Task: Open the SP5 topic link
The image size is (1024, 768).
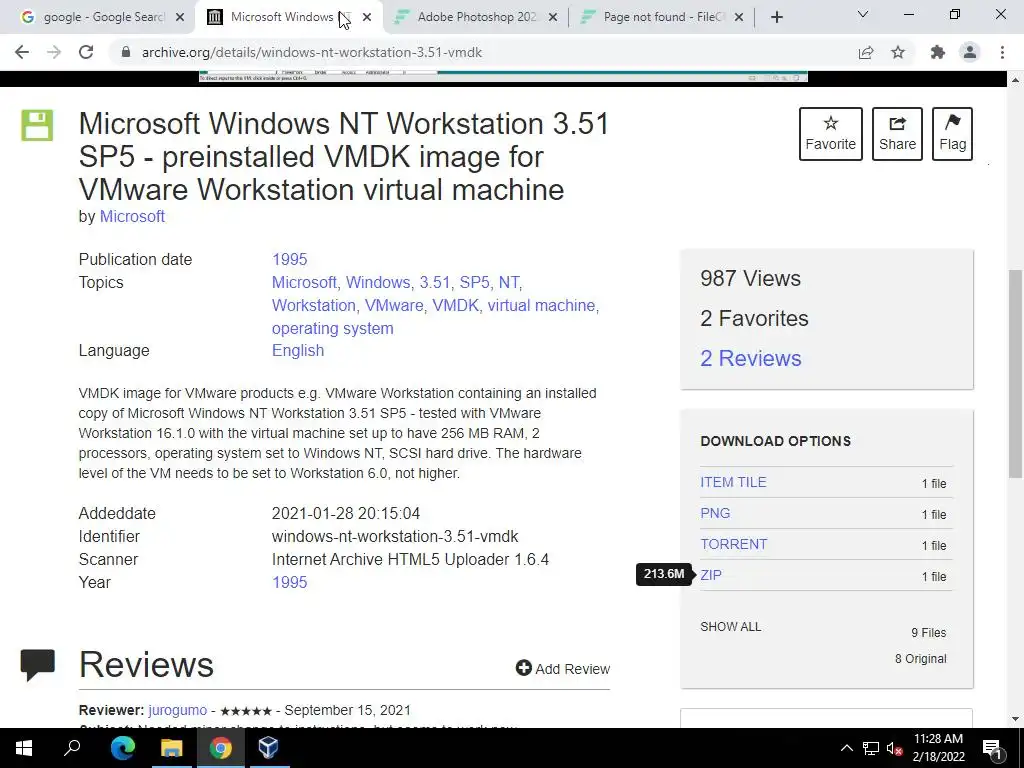Action: coord(475,283)
